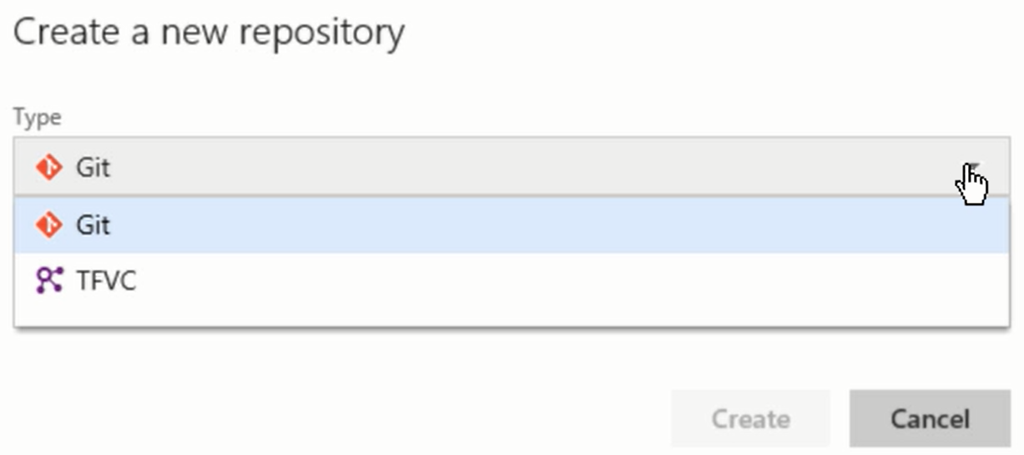1024x455 pixels.
Task: Choose the TFVC option from the list
Action: [x=511, y=281]
